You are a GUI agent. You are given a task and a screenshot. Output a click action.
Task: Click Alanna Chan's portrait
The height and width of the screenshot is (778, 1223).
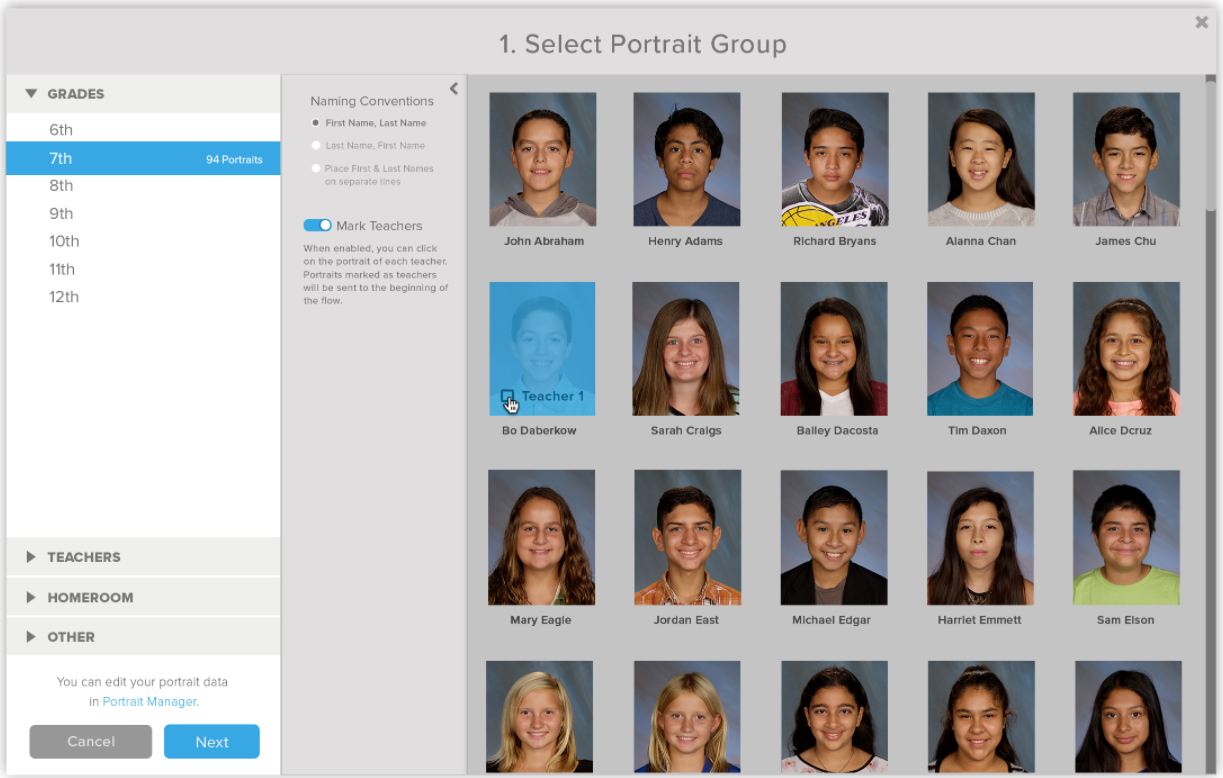[981, 159]
